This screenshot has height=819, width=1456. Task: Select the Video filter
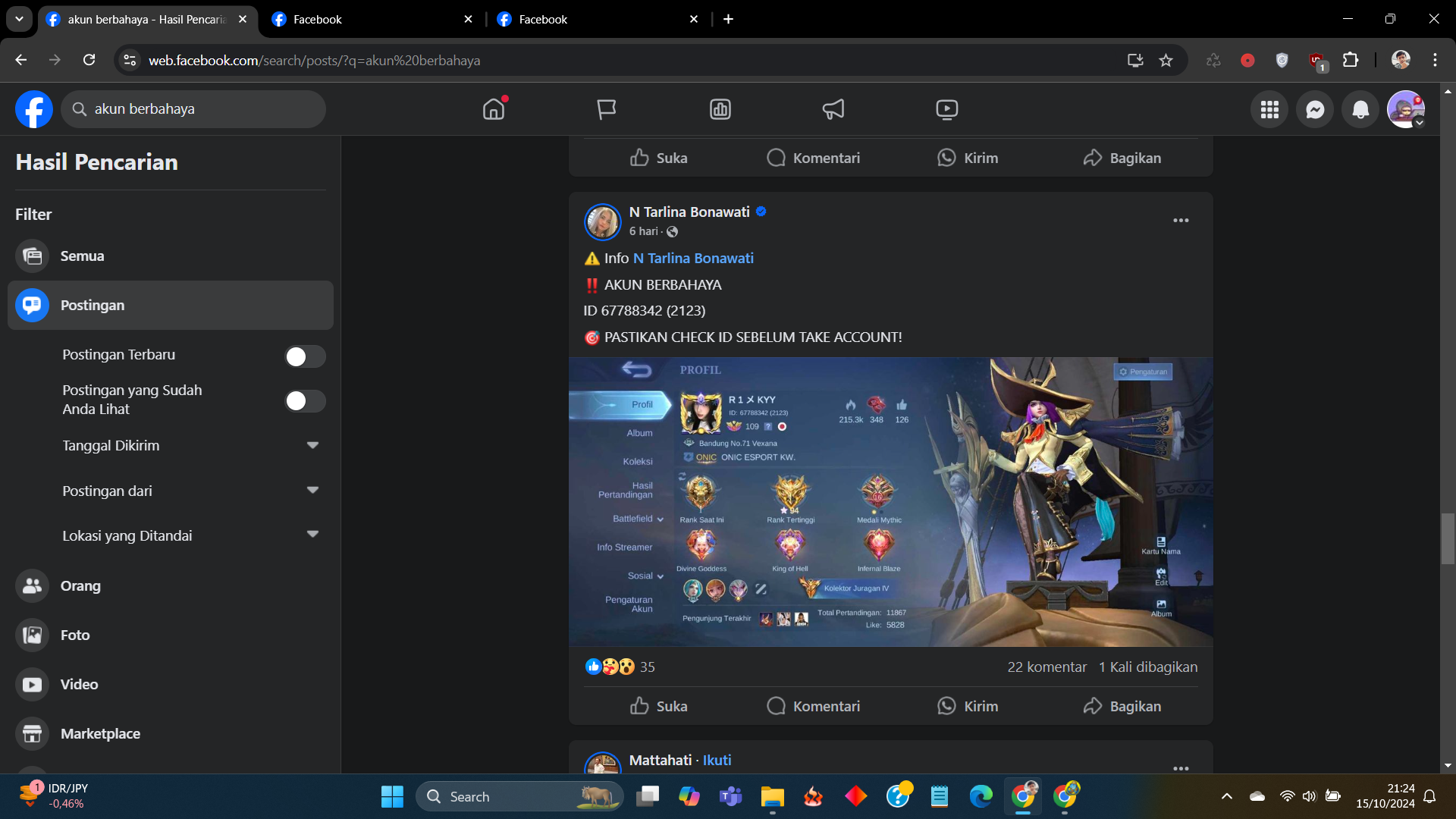coord(171,684)
